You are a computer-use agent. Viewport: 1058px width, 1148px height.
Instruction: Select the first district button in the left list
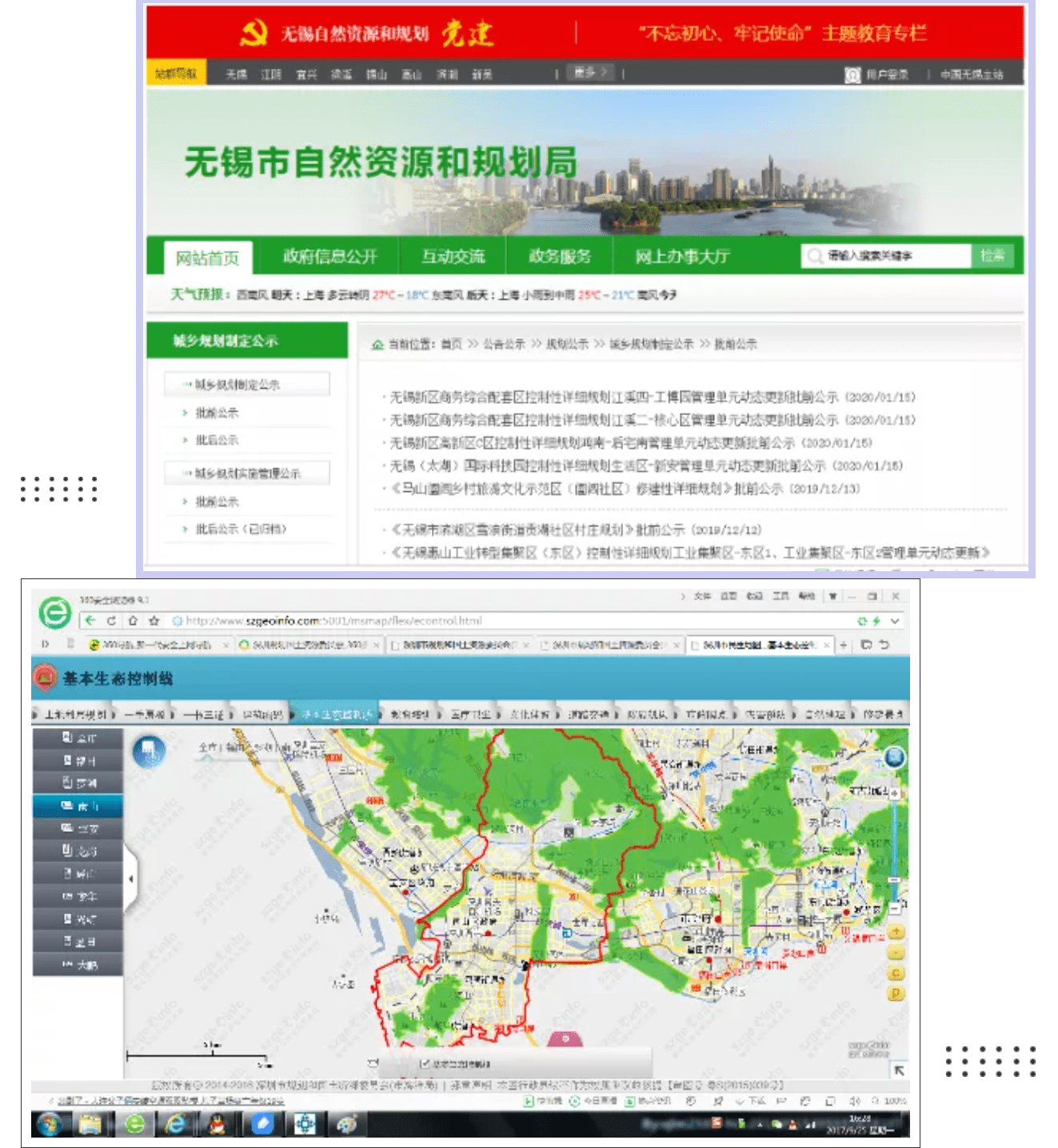[78, 738]
